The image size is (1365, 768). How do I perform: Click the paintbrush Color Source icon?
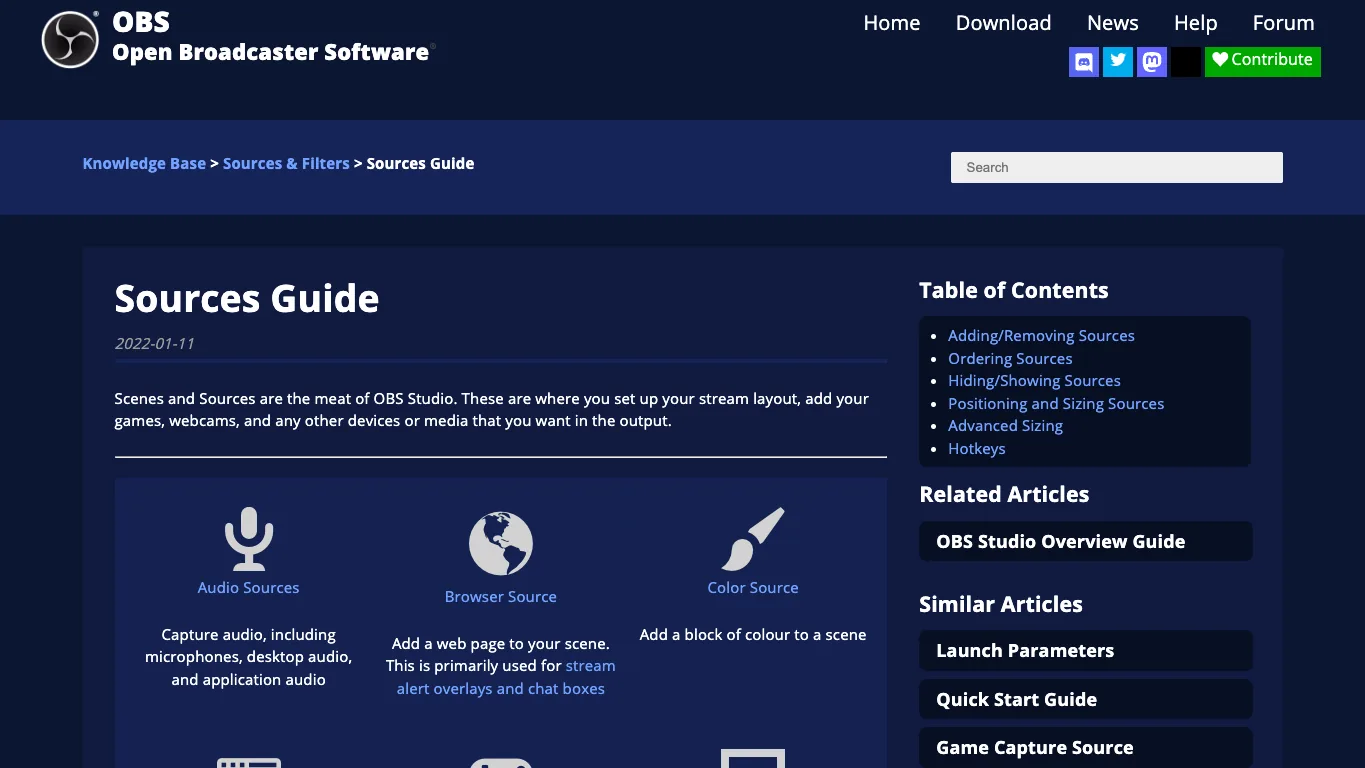coord(753,539)
